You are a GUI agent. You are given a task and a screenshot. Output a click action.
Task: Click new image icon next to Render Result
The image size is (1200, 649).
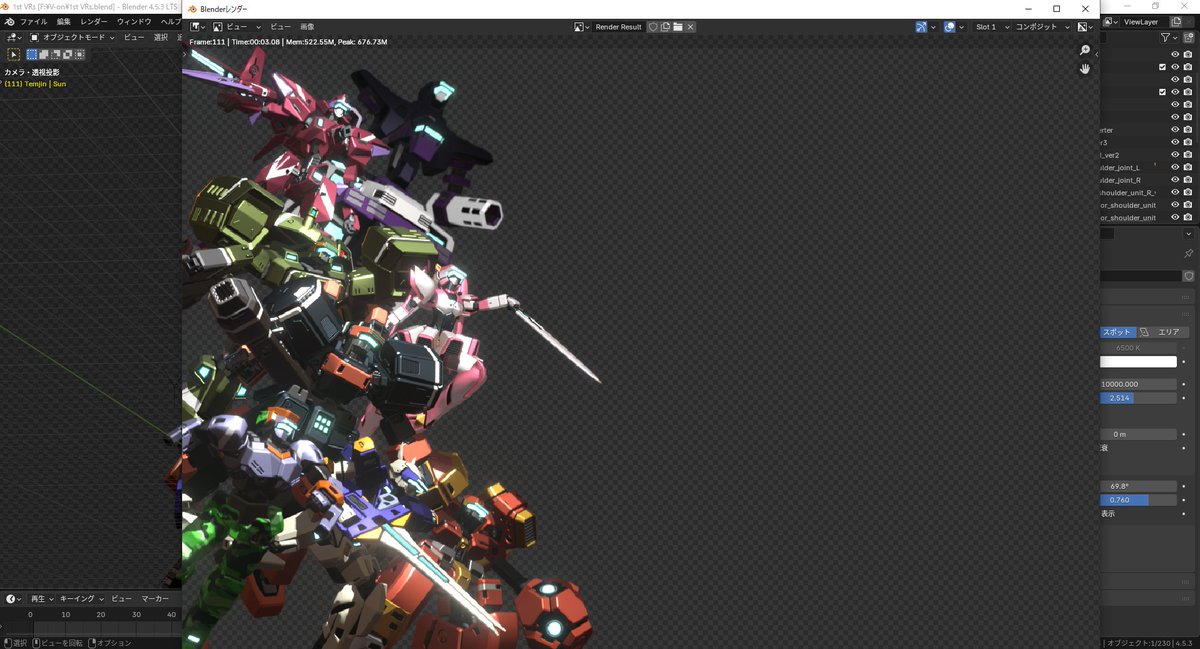tap(665, 27)
